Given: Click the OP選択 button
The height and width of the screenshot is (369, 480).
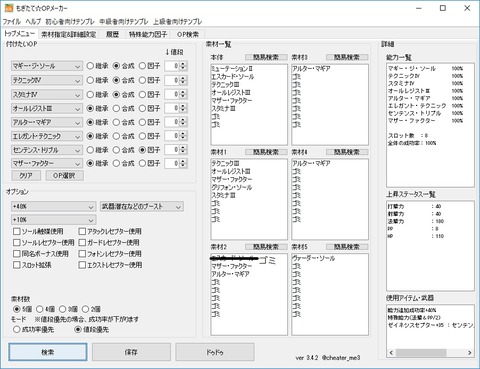Looking at the screenshot, I should click(64, 176).
